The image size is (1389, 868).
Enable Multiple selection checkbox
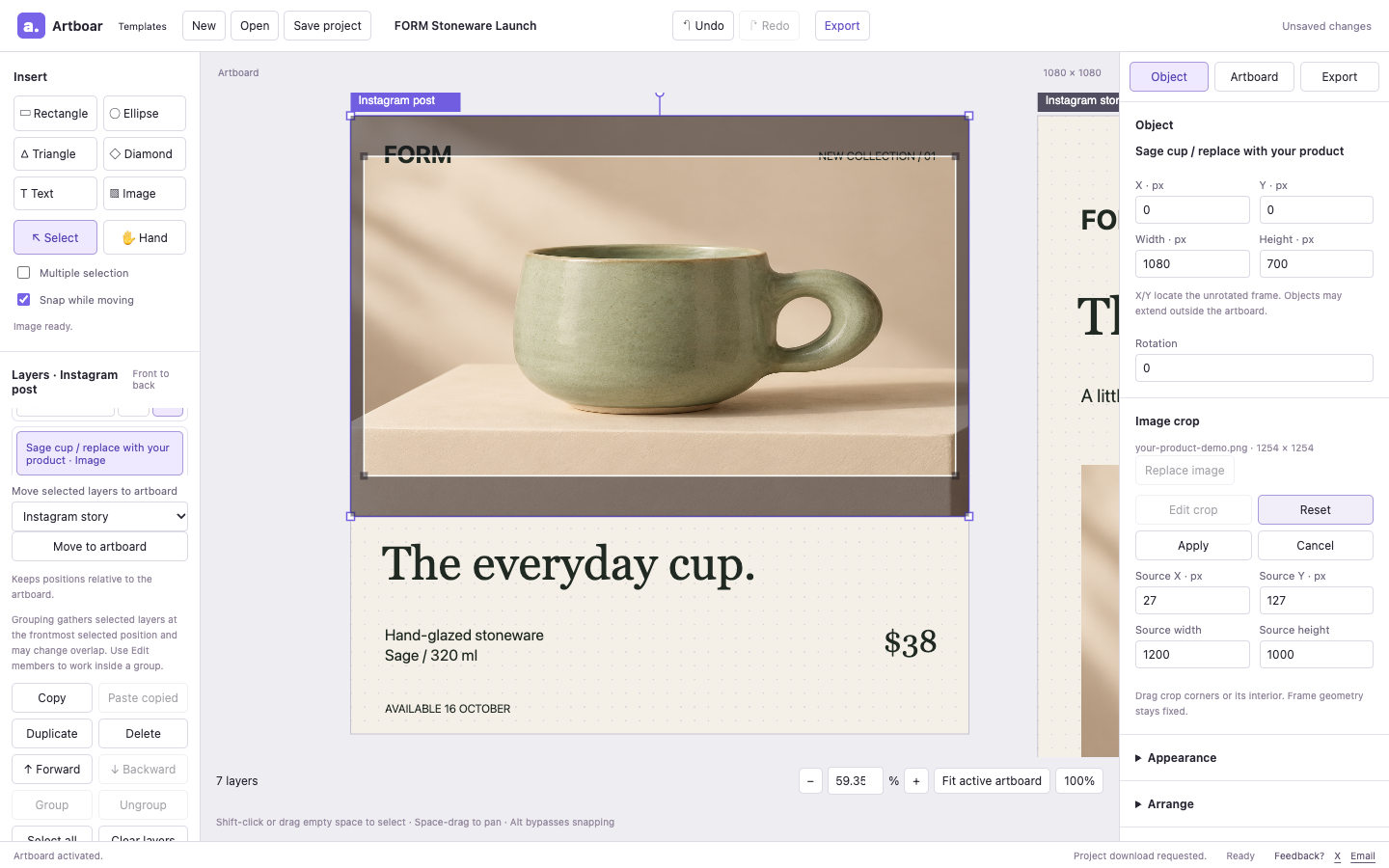pyautogui.click(x=24, y=273)
